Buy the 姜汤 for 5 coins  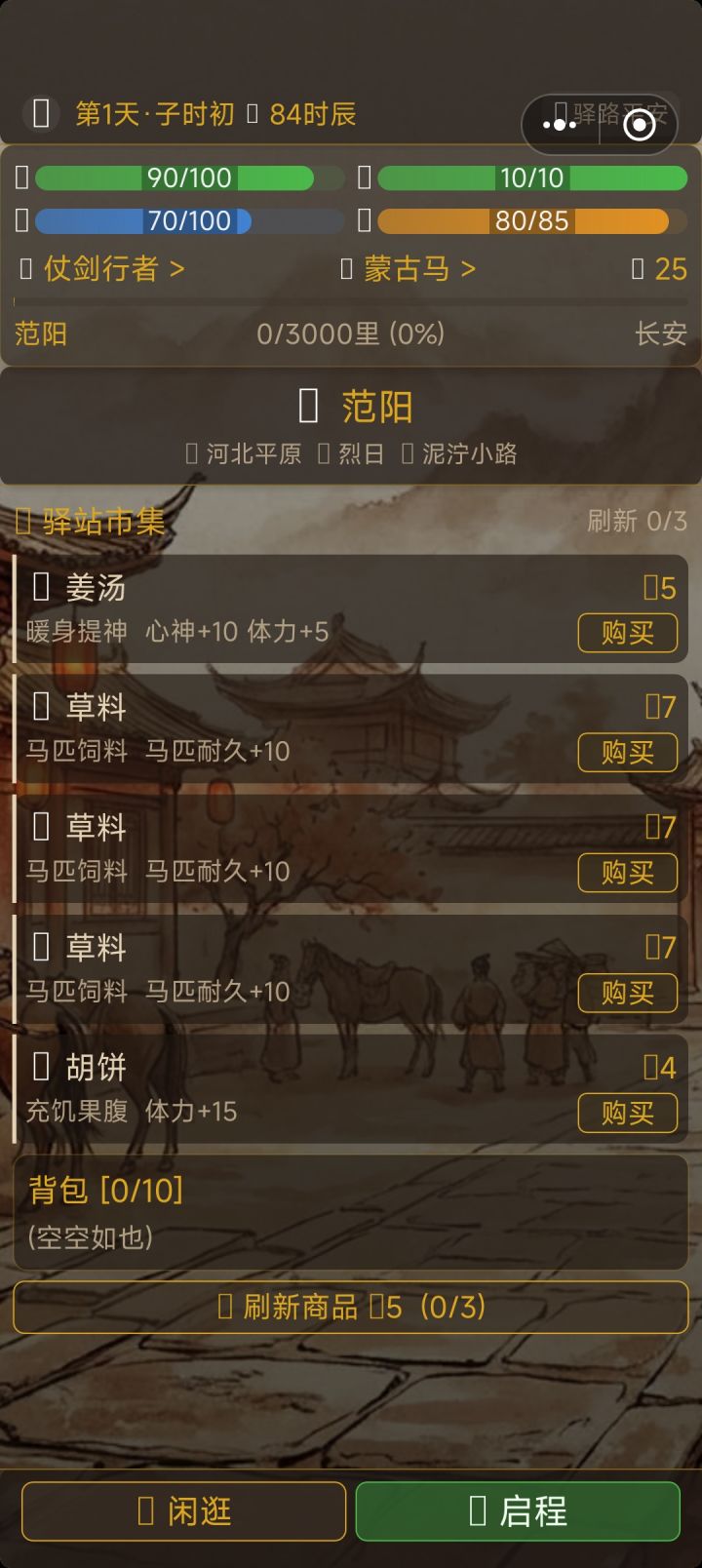click(x=627, y=633)
